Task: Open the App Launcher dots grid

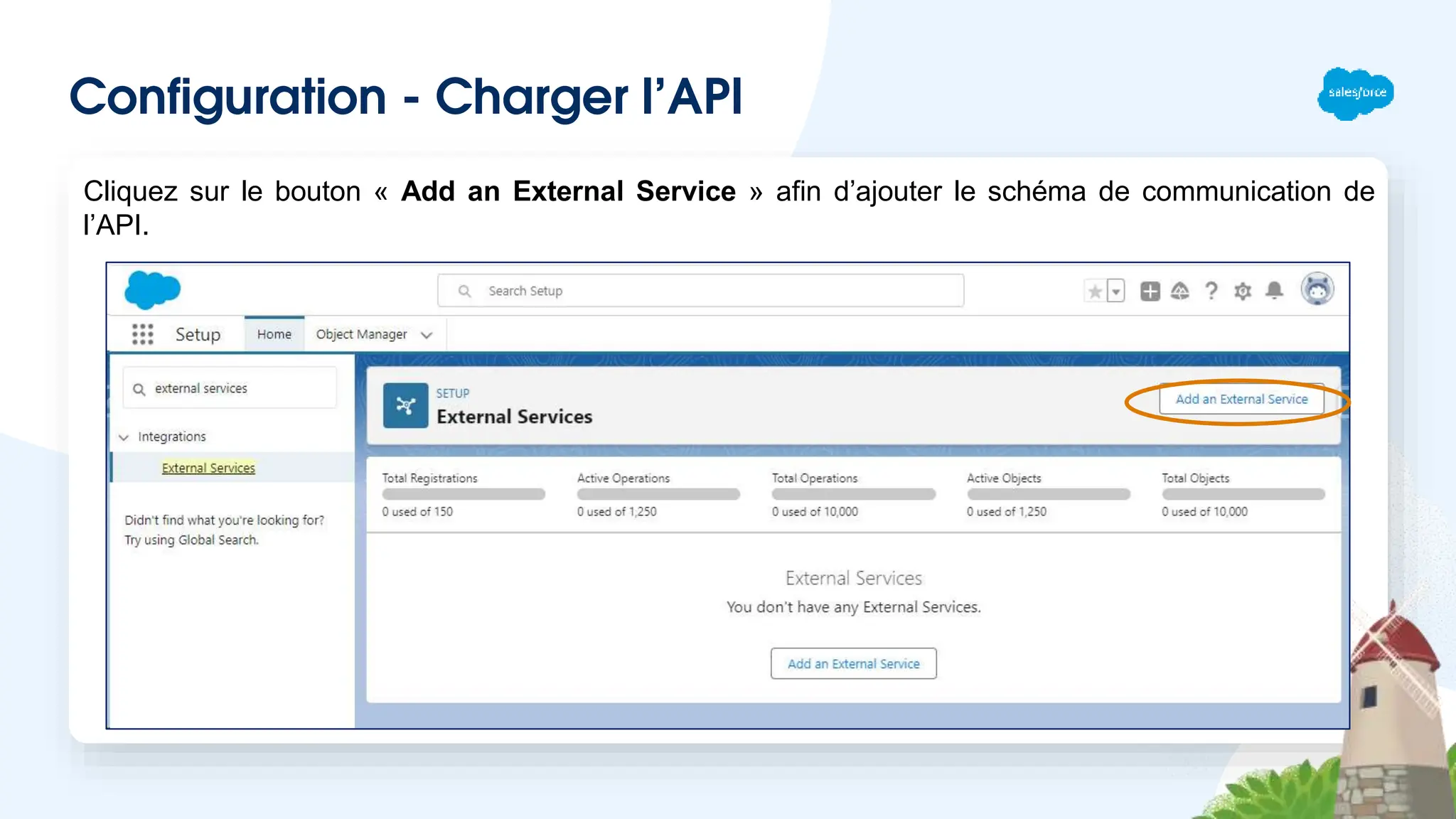Action: coord(143,334)
